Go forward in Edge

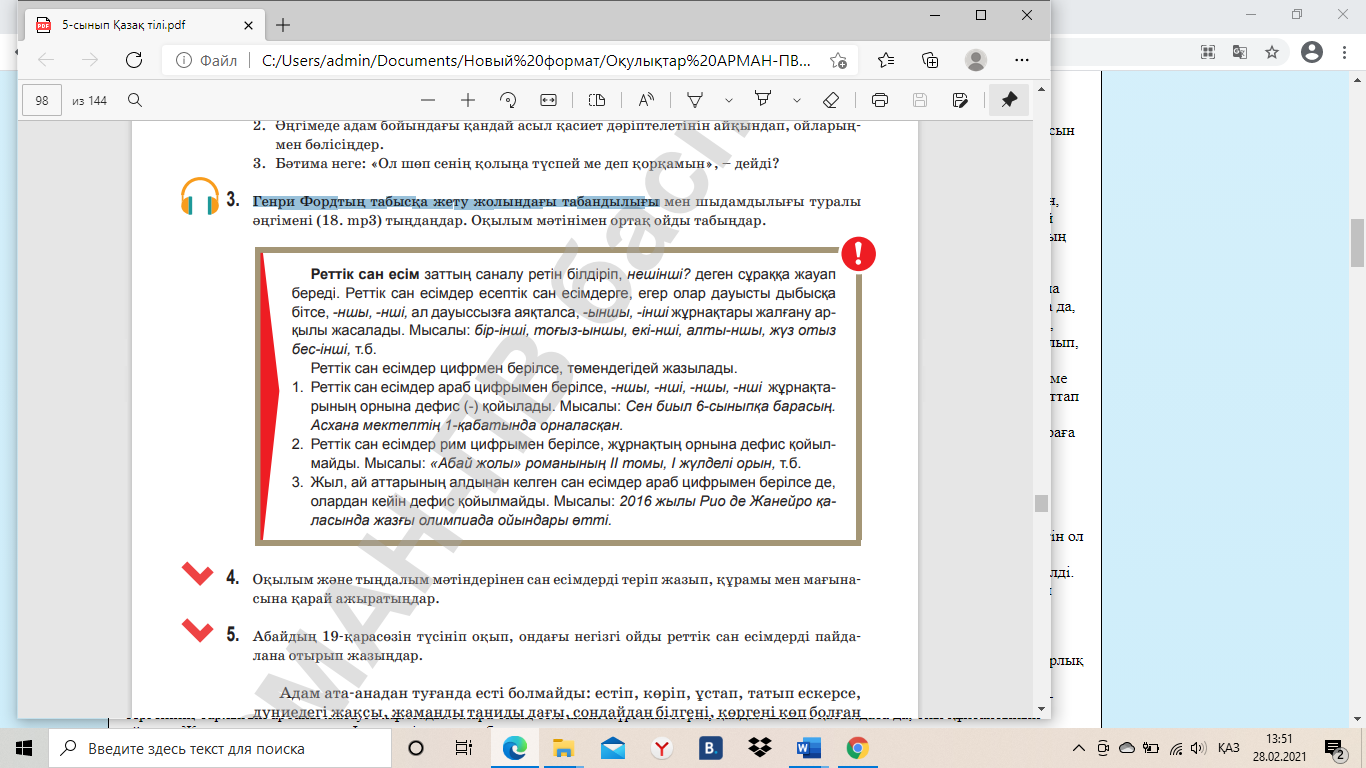[90, 60]
